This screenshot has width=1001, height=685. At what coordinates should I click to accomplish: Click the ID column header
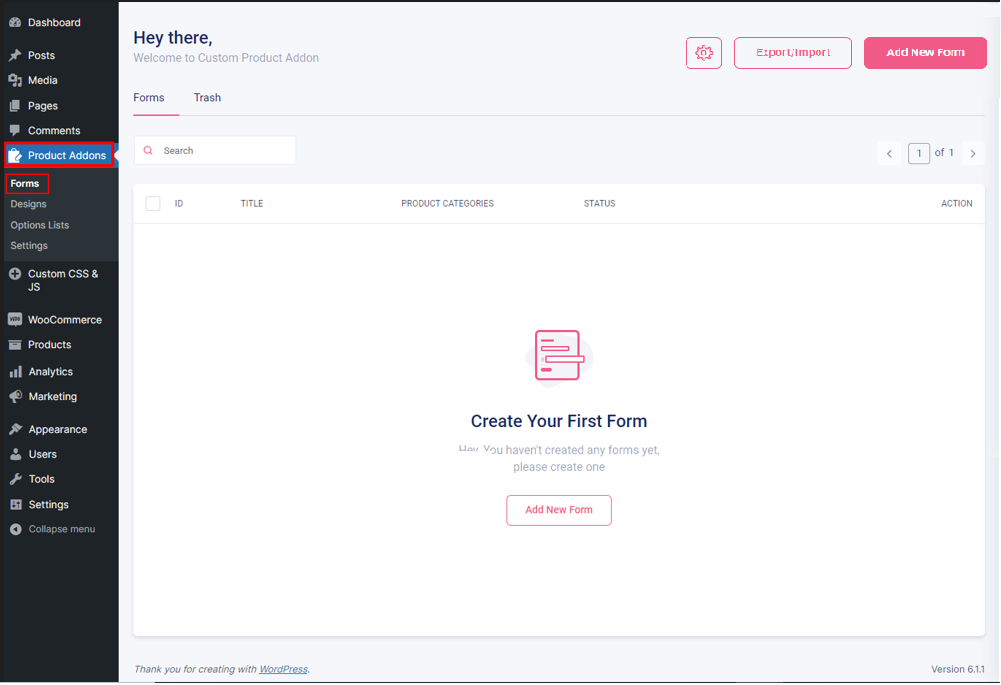pos(179,204)
